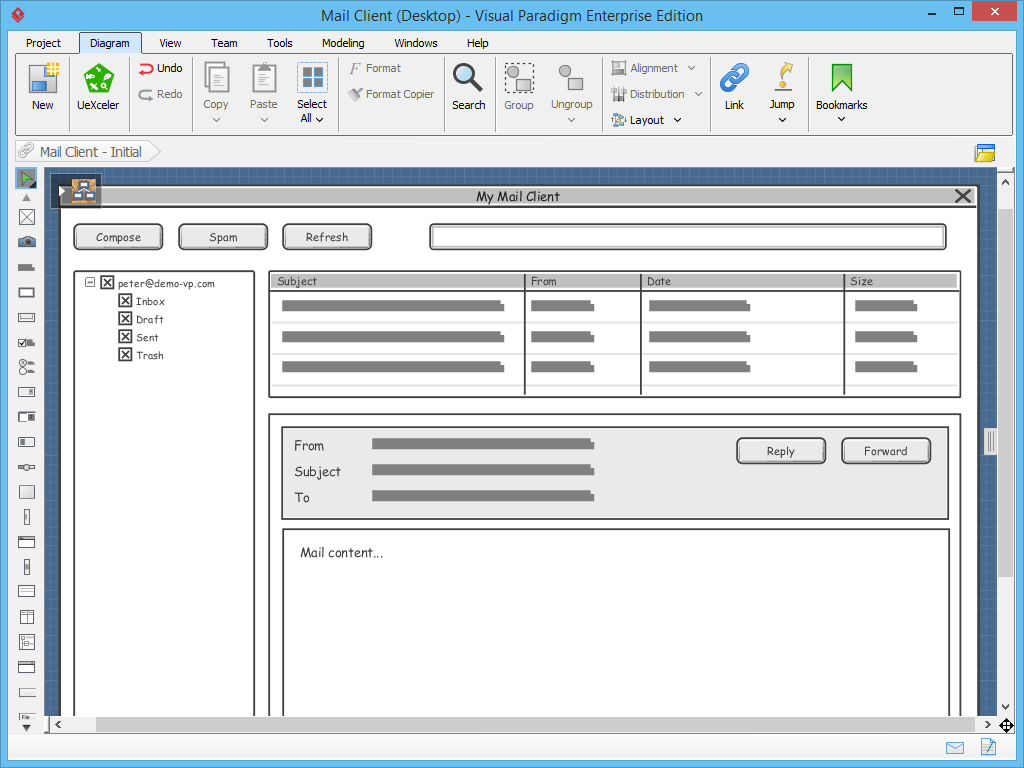This screenshot has height=768, width=1024.
Task: Pick the slider widget tool in the palette
Action: coord(27,467)
